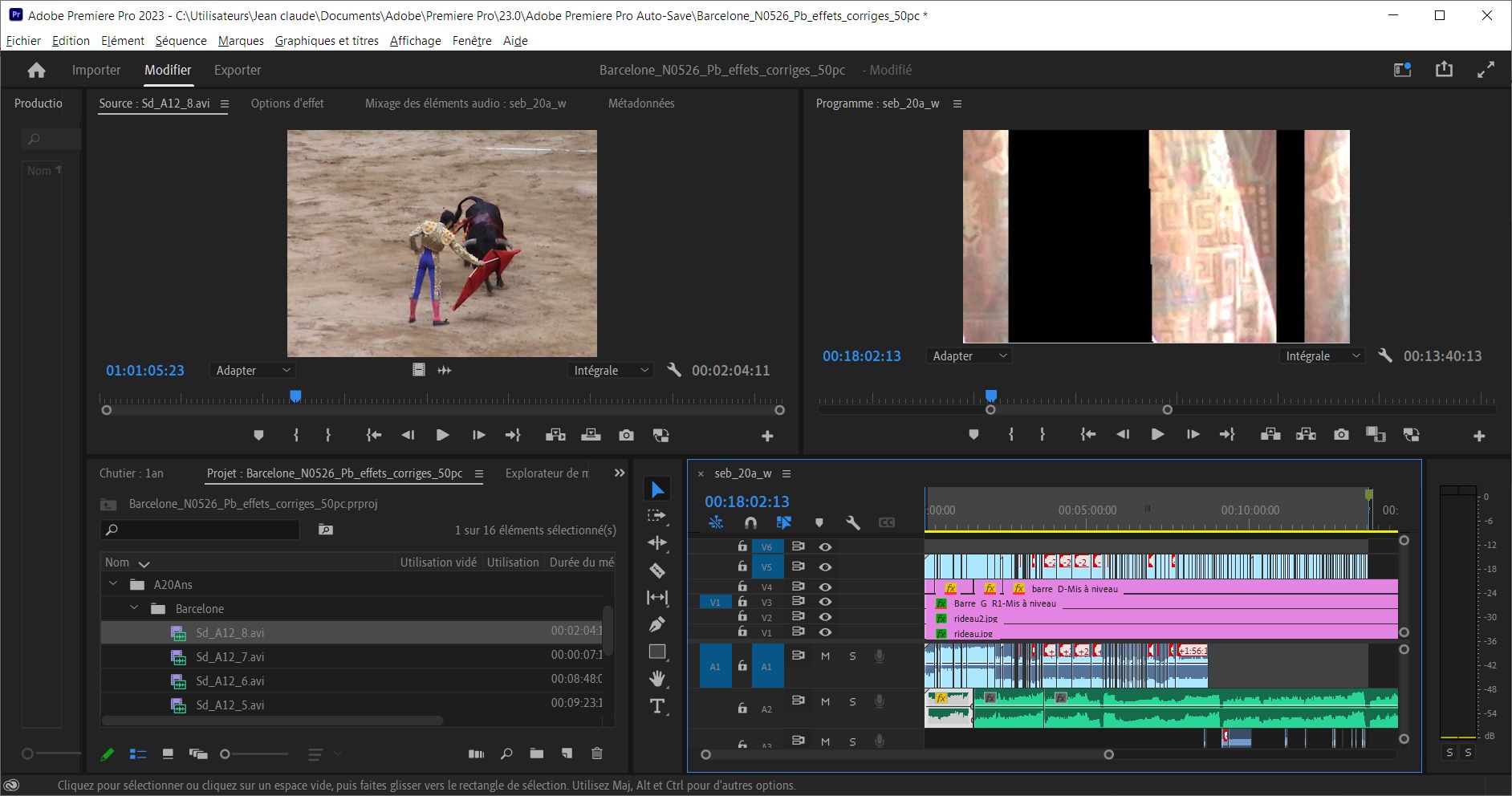The image size is (1512, 796).
Task: Open Source monitor Adapter zoom dropdown
Action: [x=253, y=370]
